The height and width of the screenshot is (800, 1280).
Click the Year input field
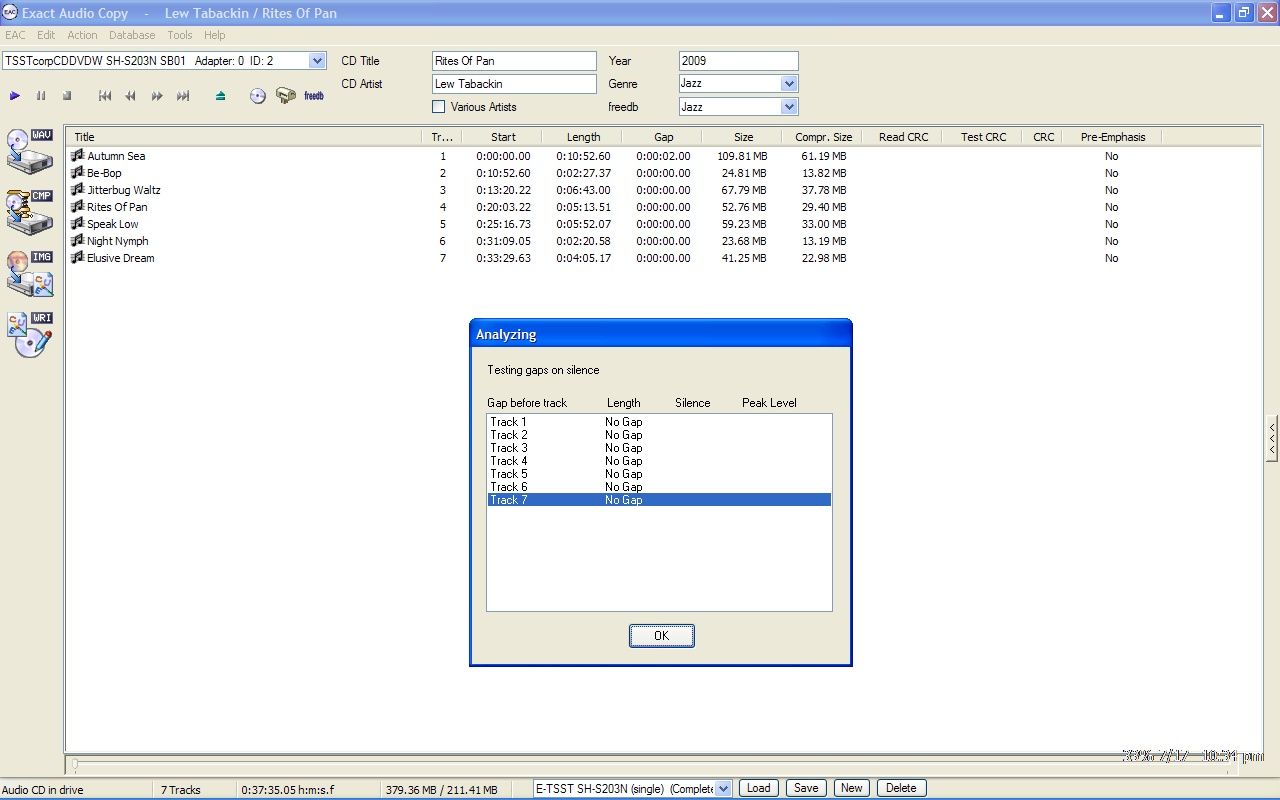738,61
